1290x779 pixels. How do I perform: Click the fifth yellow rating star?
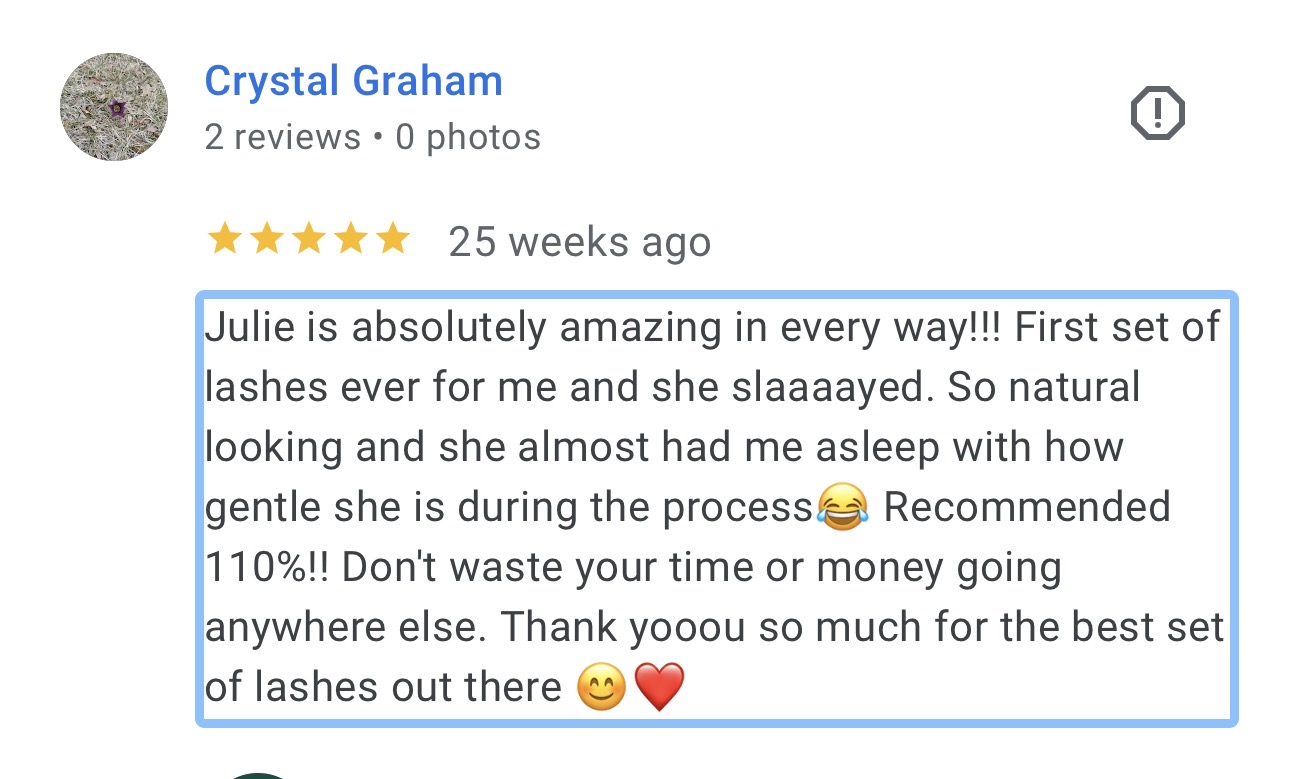391,240
